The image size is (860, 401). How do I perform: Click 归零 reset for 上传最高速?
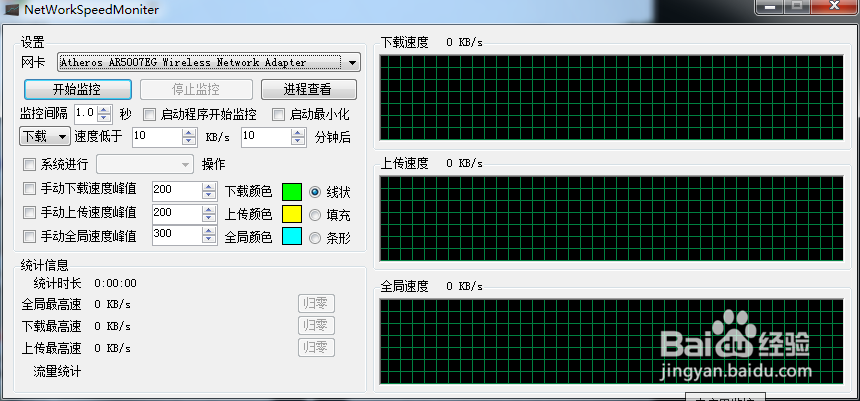pos(316,347)
